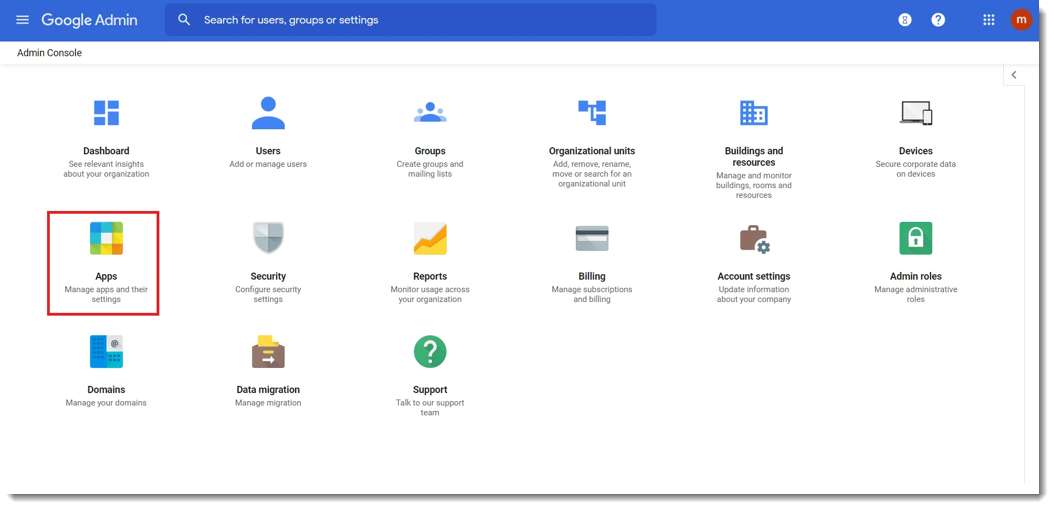The height and width of the screenshot is (509, 1054).
Task: Open the Account settings briefcase icon
Action: click(x=754, y=239)
